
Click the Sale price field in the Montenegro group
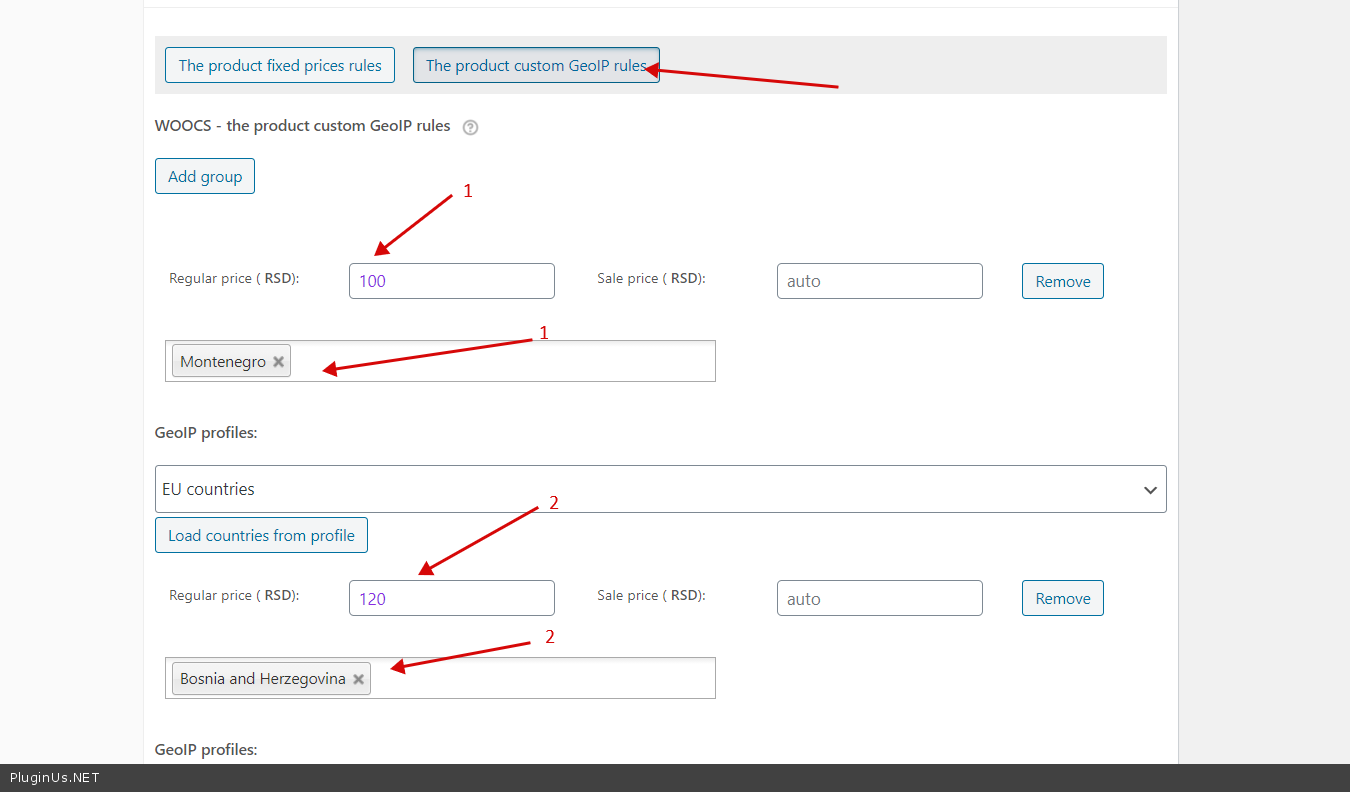(879, 281)
